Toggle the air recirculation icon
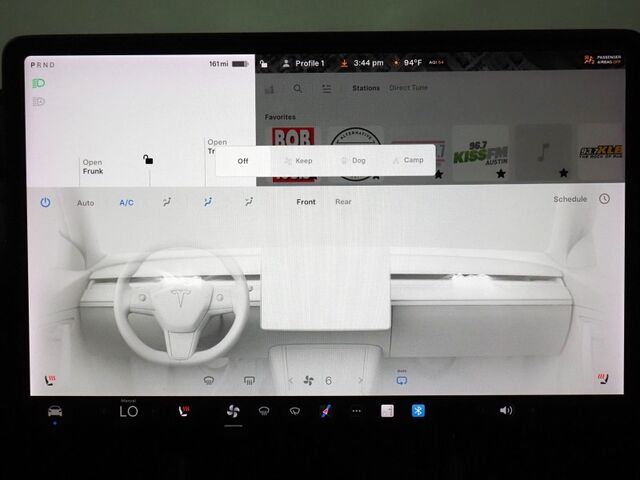The width and height of the screenshot is (640, 480). coord(402,380)
